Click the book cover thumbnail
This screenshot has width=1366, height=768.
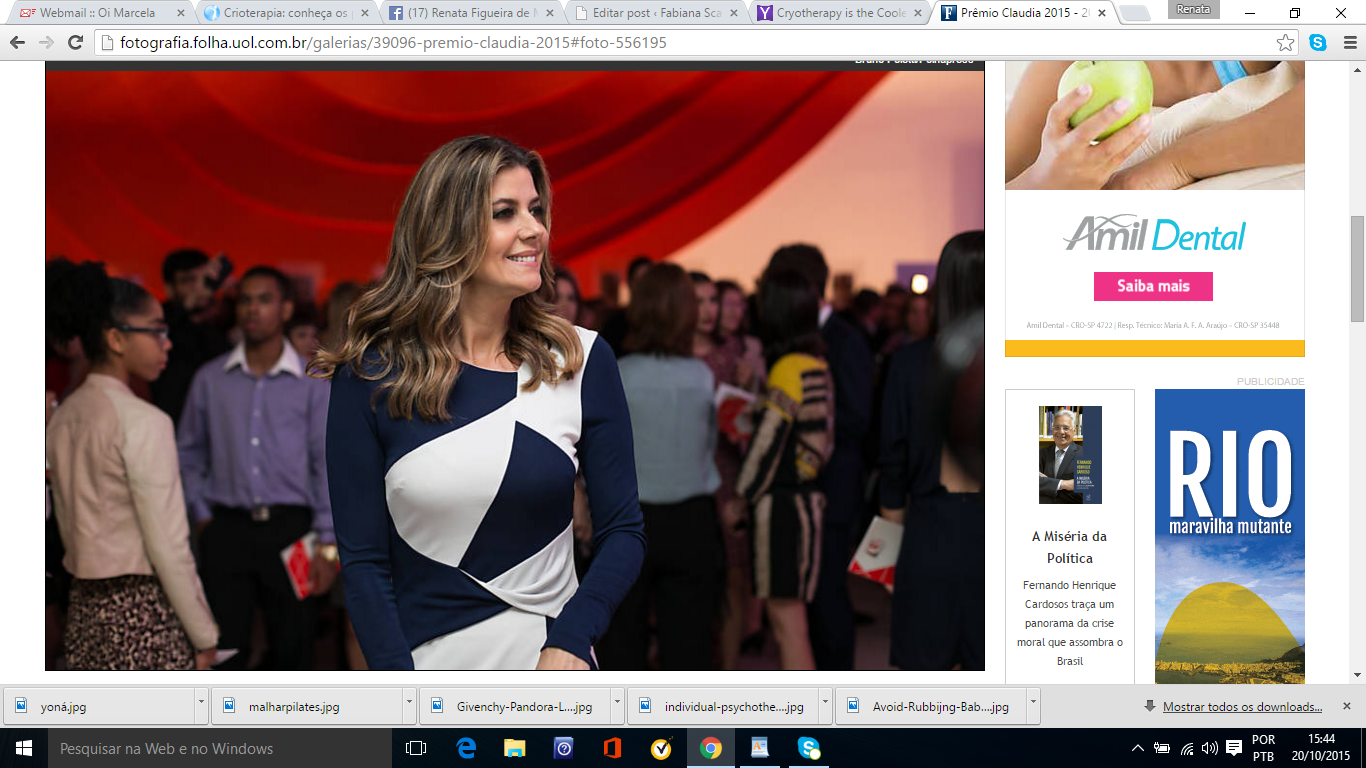coord(1070,455)
